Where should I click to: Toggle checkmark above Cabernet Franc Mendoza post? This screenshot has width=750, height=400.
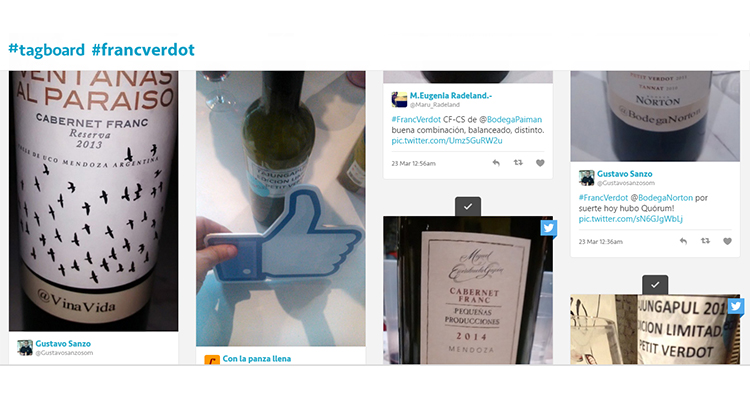pos(468,206)
